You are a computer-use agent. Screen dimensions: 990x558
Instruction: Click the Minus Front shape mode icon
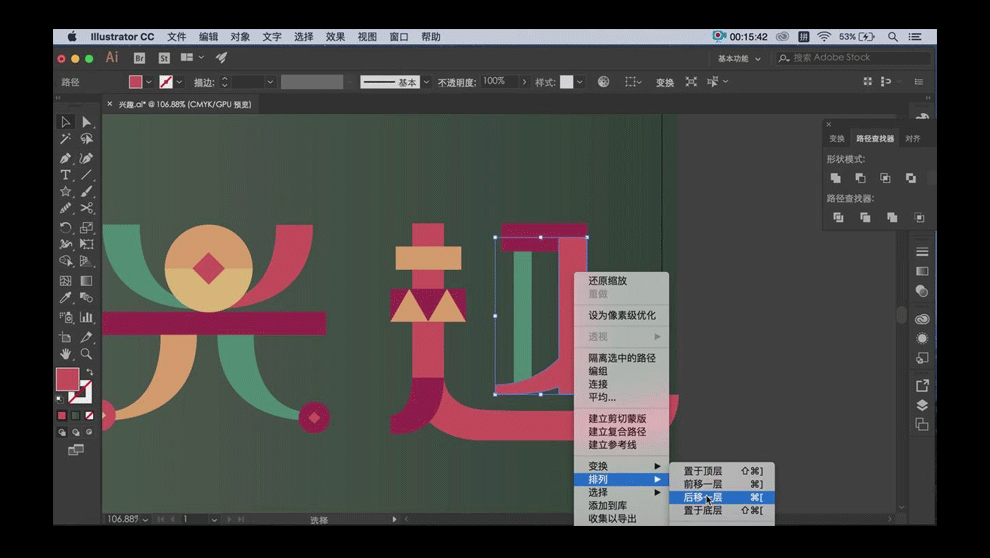860,178
